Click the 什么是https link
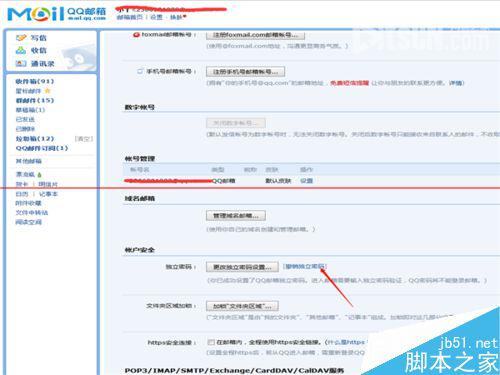500x375 pixels. pyautogui.click(x=346, y=342)
